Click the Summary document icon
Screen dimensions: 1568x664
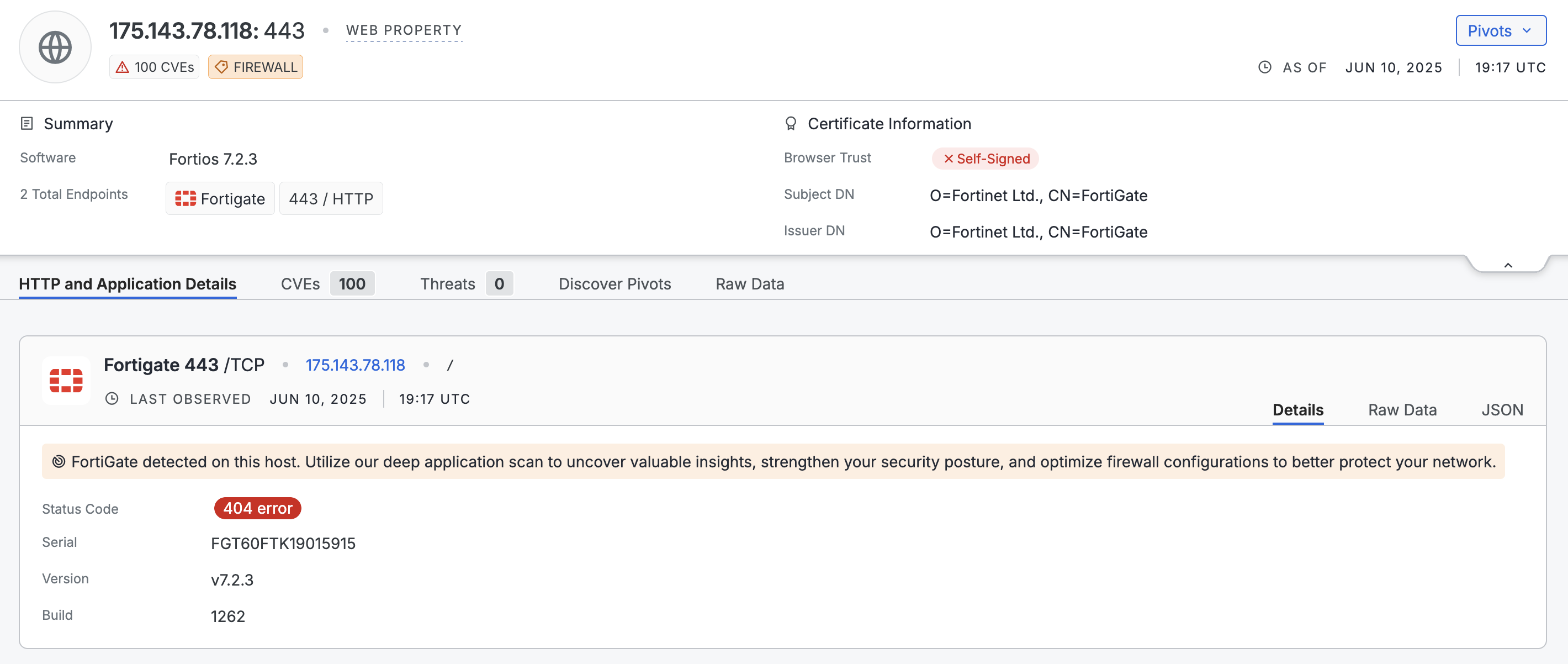[27, 124]
